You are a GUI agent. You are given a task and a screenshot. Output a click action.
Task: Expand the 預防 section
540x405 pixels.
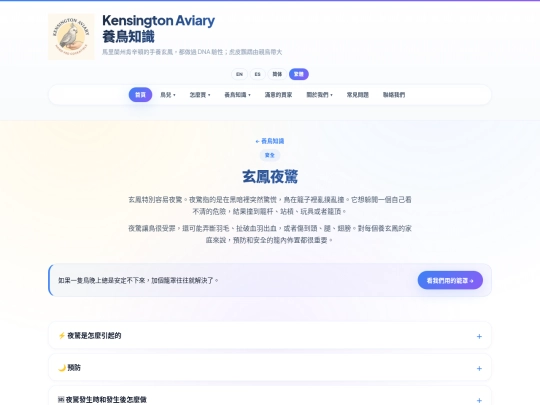pyautogui.click(x=270, y=368)
